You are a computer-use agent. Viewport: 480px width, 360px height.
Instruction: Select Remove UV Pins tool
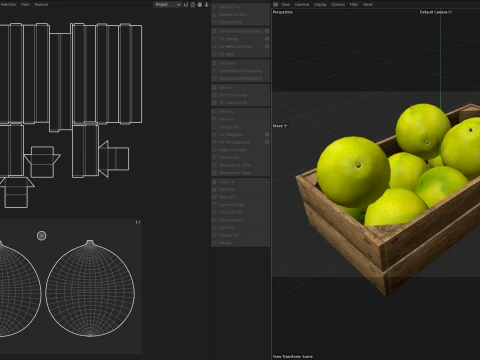(240, 15)
